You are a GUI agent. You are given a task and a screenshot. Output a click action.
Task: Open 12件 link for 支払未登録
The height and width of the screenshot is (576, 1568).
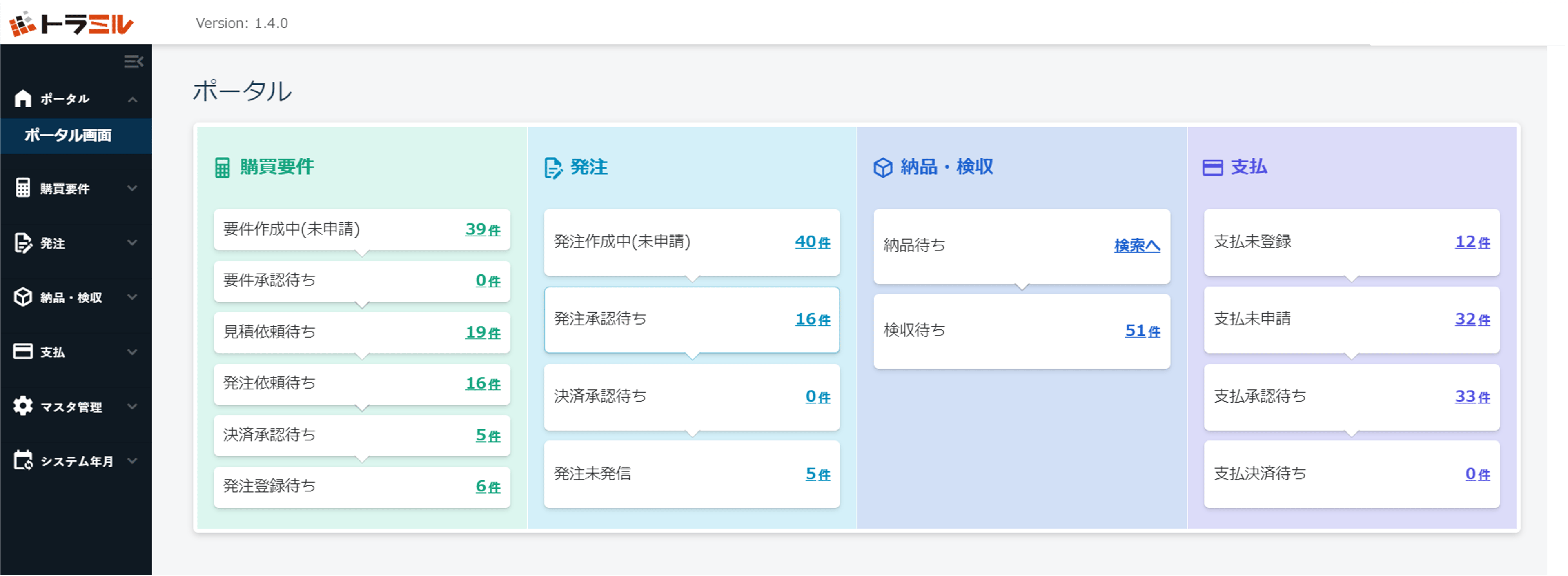(1472, 242)
